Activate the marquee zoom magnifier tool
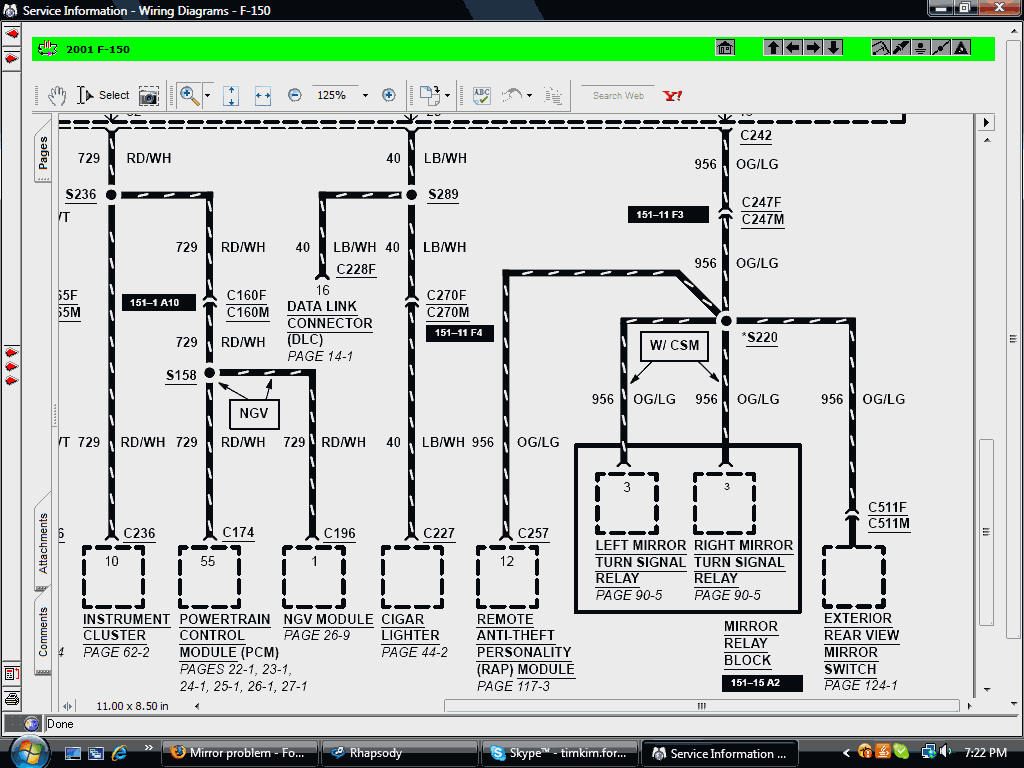Image resolution: width=1024 pixels, height=768 pixels. click(x=188, y=95)
